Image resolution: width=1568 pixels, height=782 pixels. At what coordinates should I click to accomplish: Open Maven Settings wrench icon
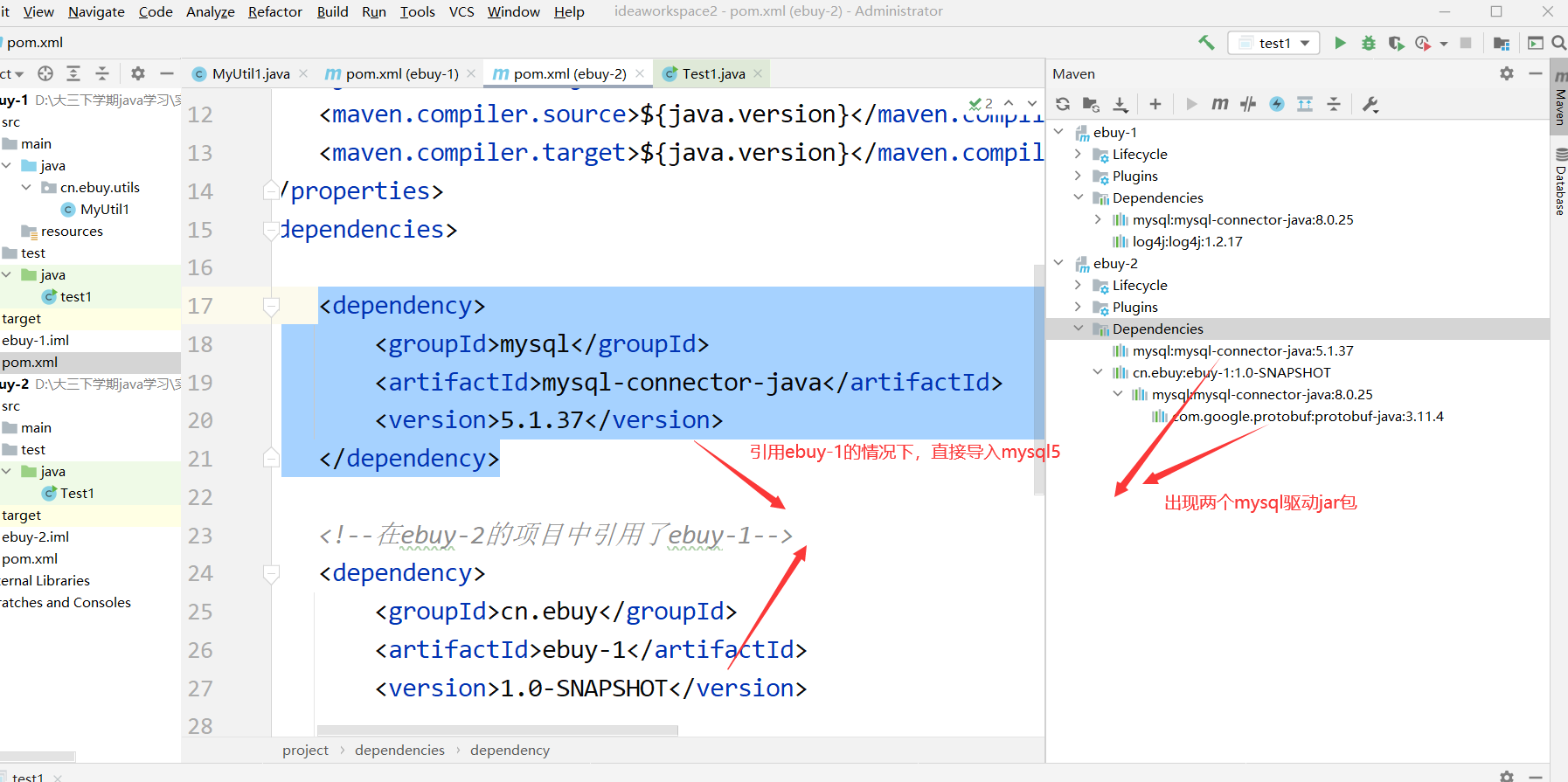tap(1370, 104)
